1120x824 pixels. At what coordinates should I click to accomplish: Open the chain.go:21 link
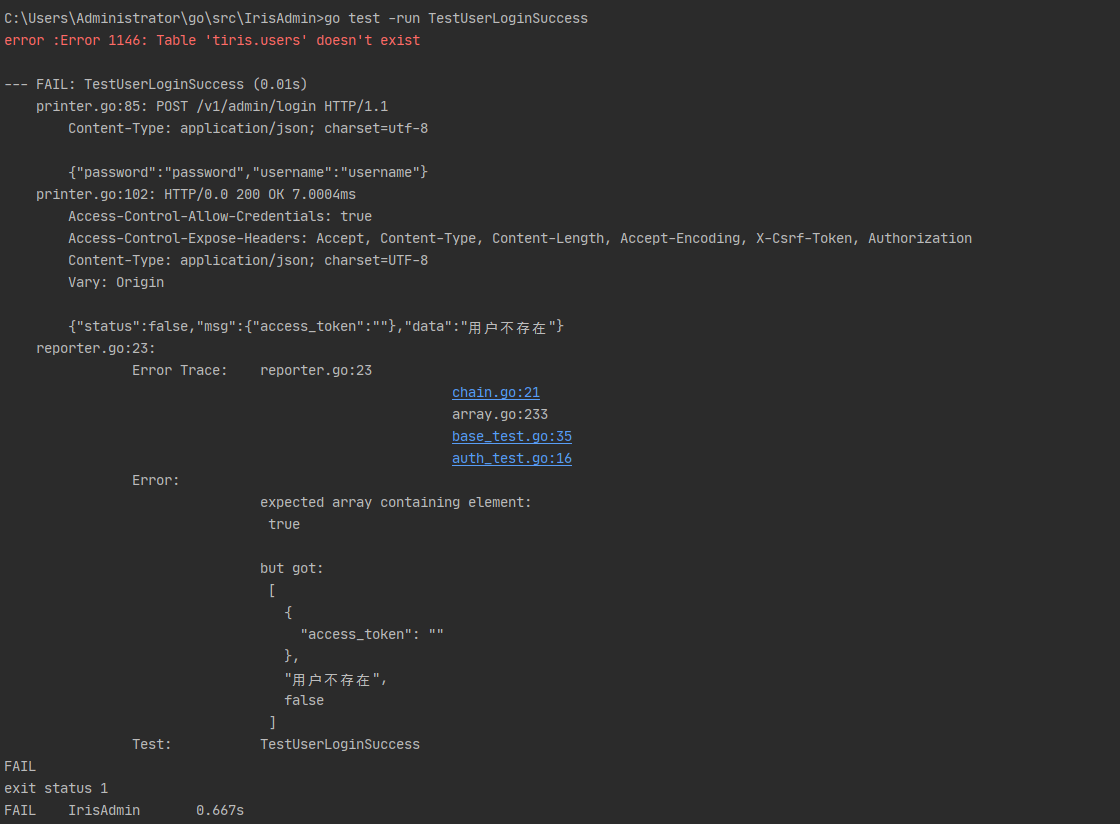coord(495,393)
